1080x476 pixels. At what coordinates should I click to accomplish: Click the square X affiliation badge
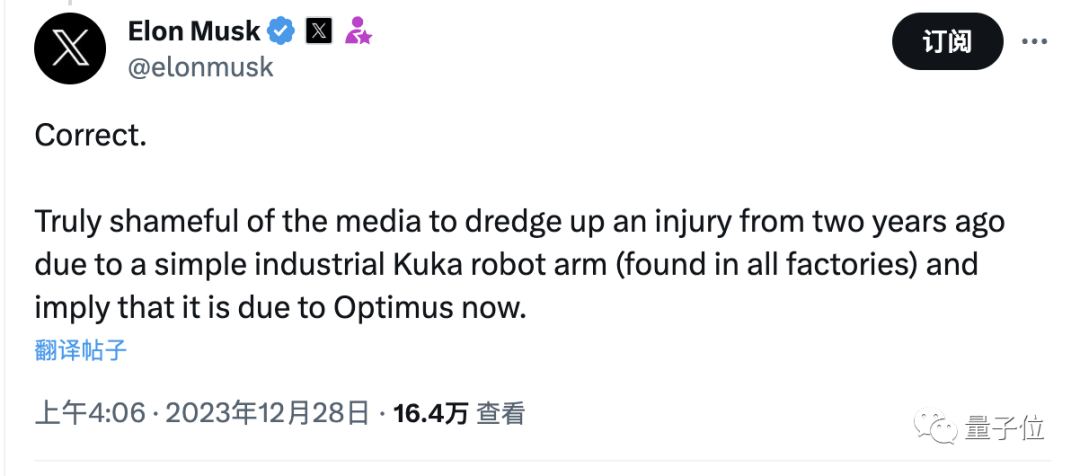pos(318,32)
